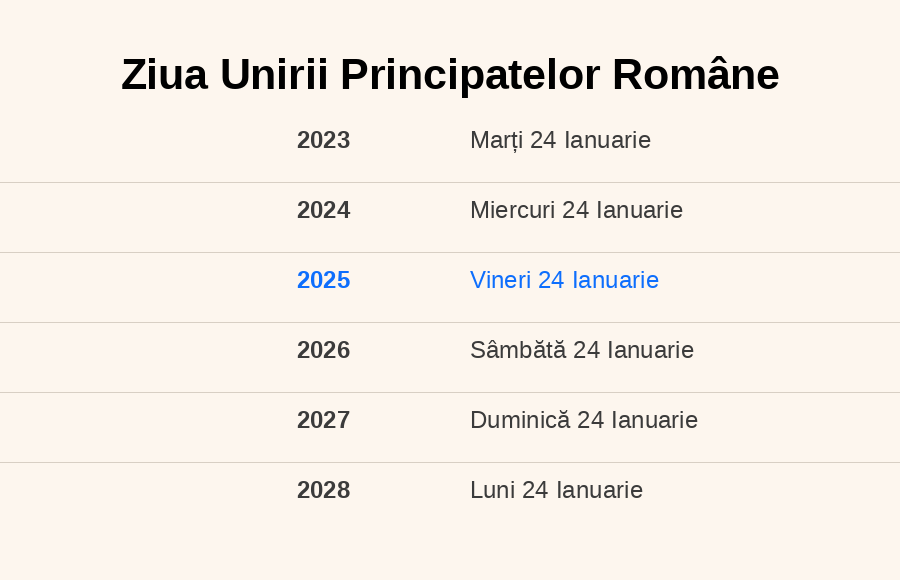
Task: Click the Marți 24 Ianuarie date
Action: [560, 141]
